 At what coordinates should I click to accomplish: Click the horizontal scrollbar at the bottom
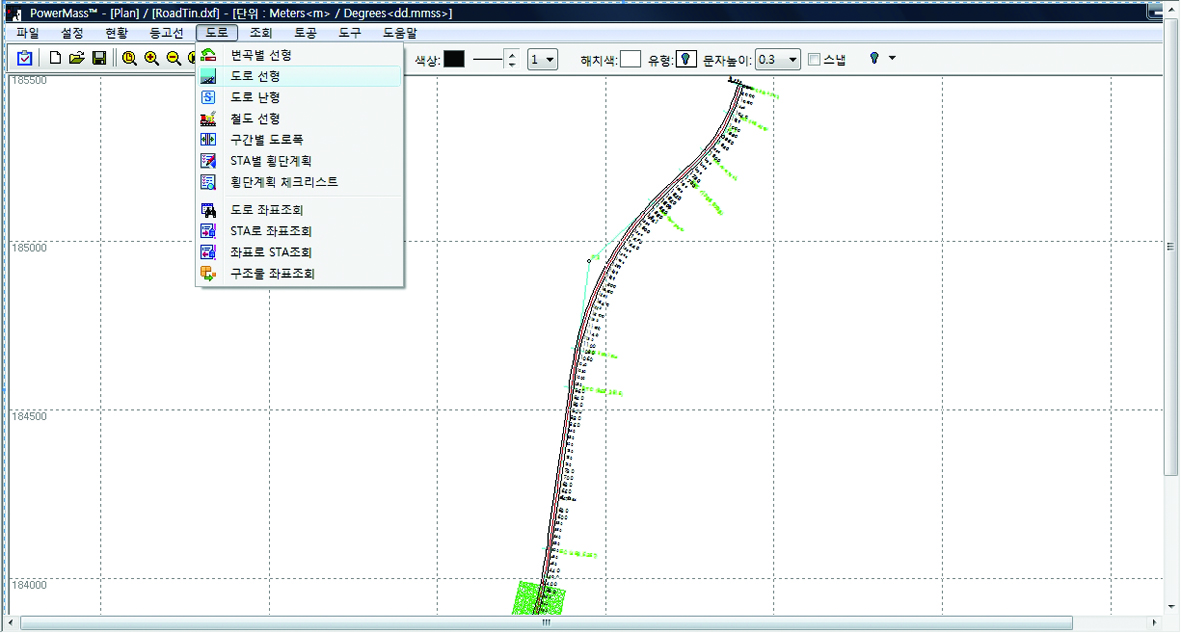point(545,623)
